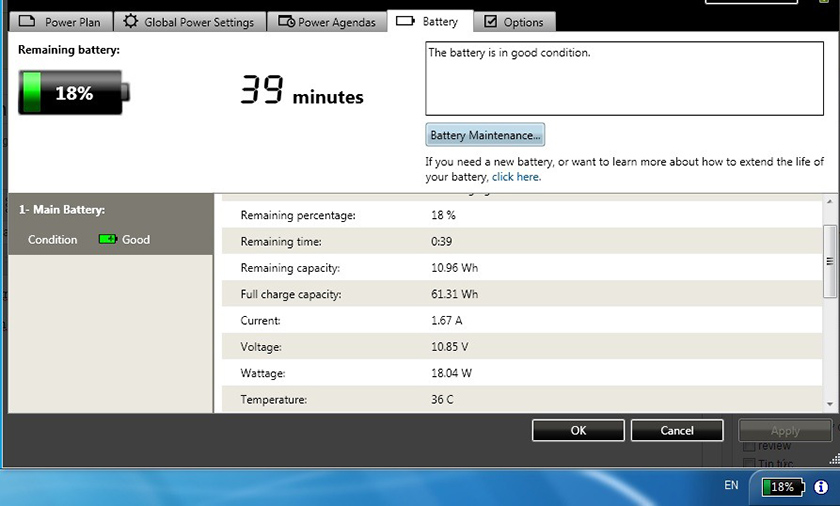Image resolution: width=840 pixels, height=506 pixels.
Task: Confirm with the OK button
Action: tap(578, 430)
